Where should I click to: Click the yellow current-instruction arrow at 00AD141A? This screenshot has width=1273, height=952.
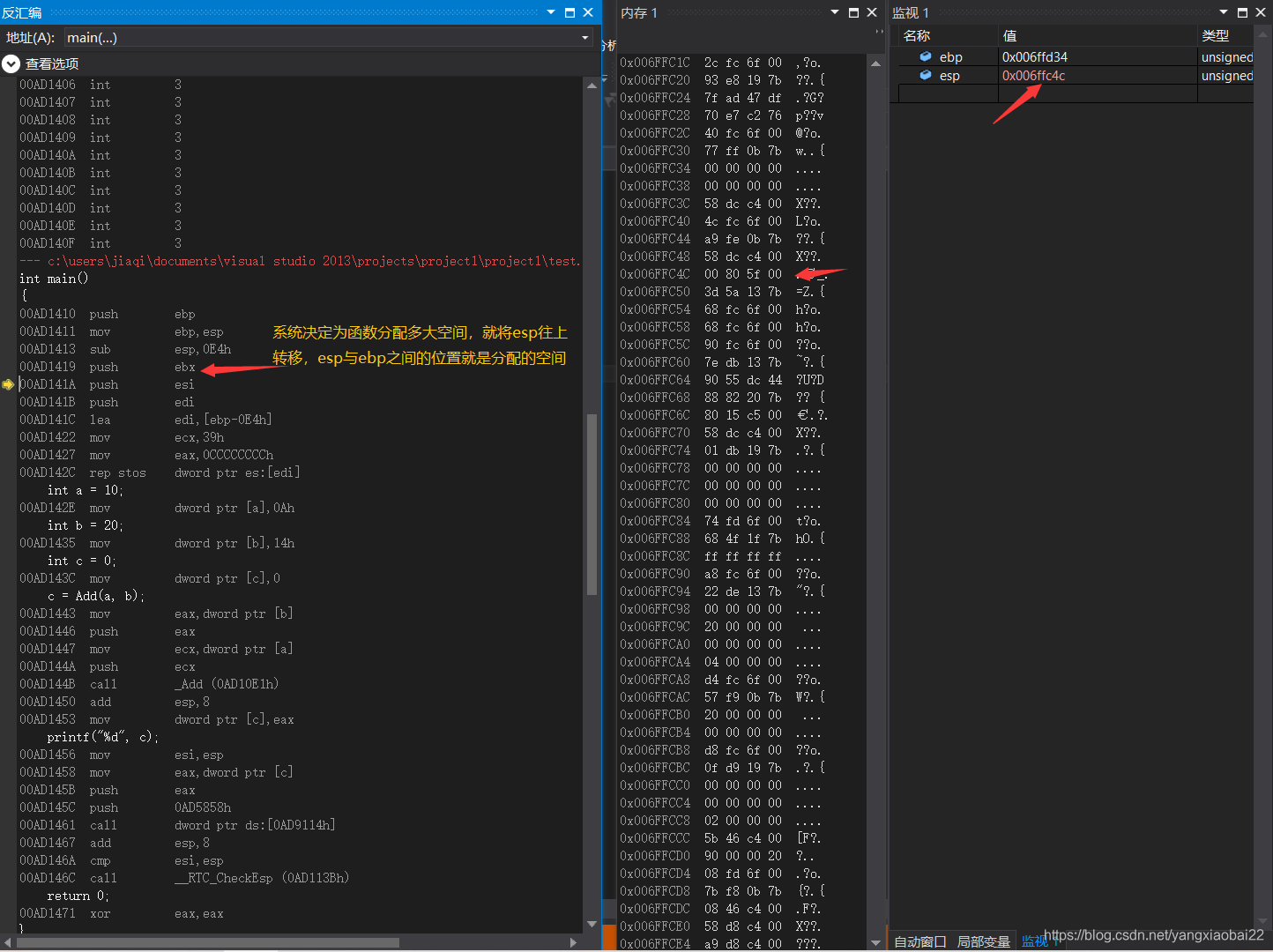(8, 384)
